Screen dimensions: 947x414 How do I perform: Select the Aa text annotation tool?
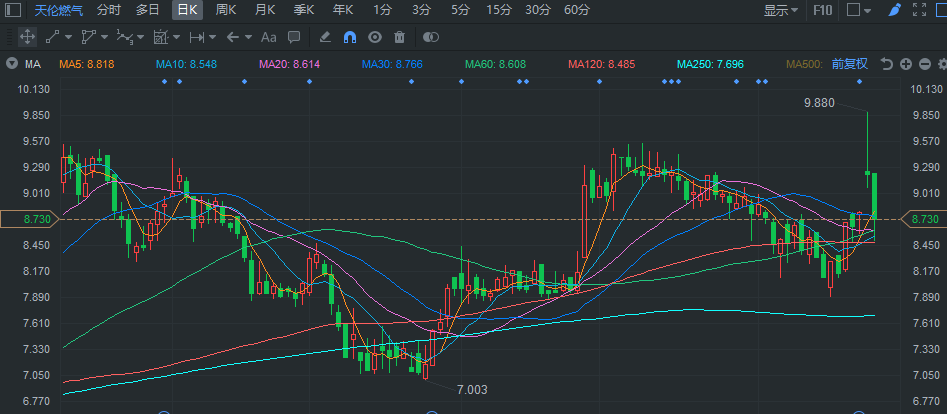point(268,37)
